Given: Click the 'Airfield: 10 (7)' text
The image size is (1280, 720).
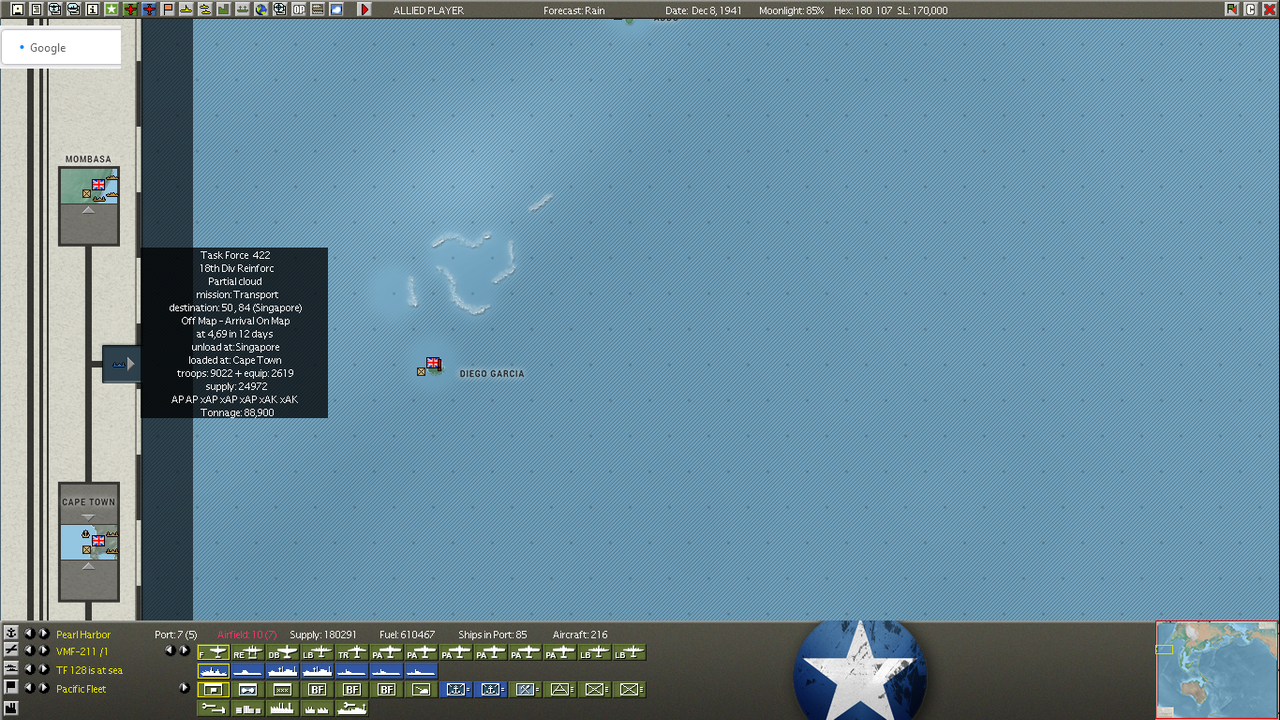Looking at the screenshot, I should coord(247,635).
